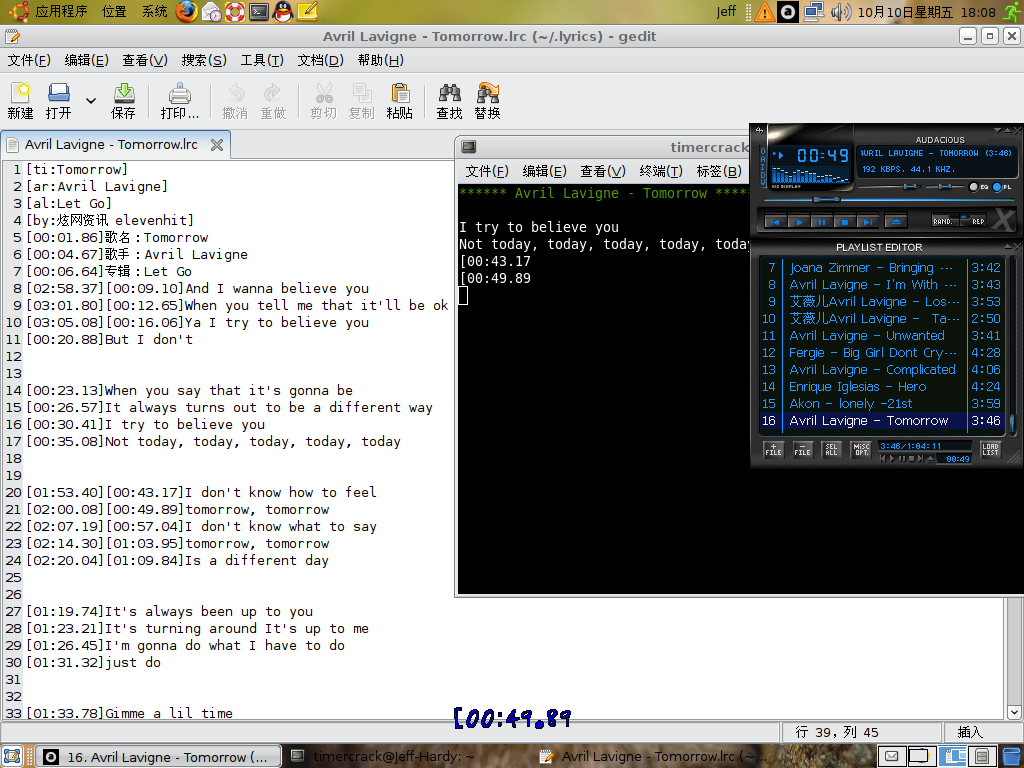Click the 00:49 time display in Audacious
Image resolution: width=1024 pixels, height=768 pixels.
pyautogui.click(x=822, y=155)
